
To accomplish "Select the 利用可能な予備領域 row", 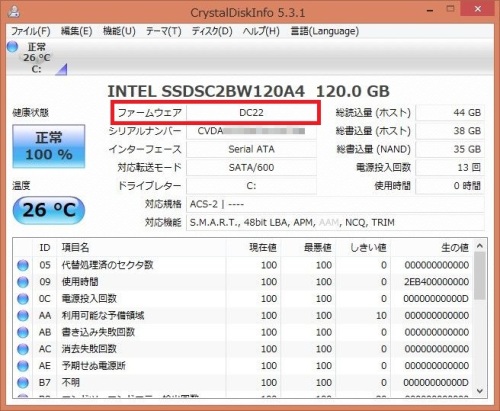I will coord(243,315).
